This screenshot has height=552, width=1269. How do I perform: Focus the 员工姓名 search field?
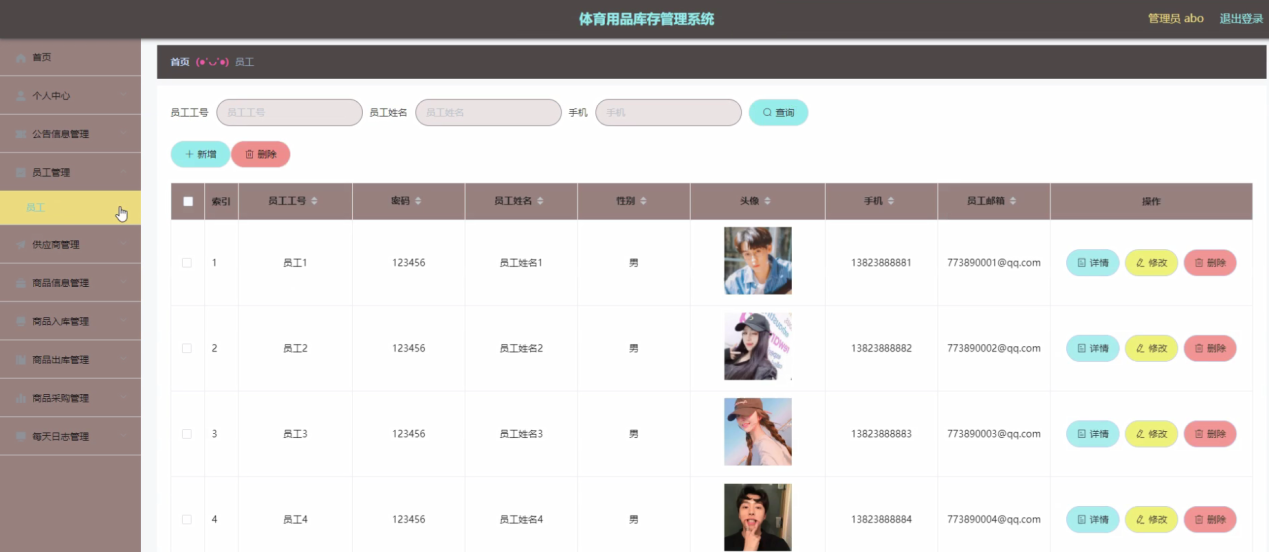(x=488, y=113)
